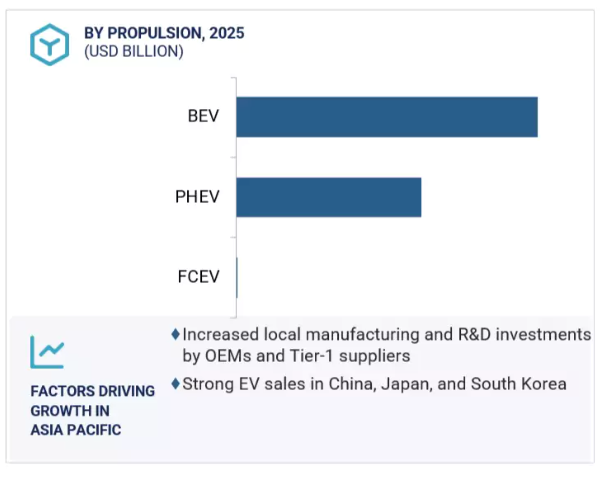
Task: Click the (USD BILLION) subtitle
Action: (134, 51)
